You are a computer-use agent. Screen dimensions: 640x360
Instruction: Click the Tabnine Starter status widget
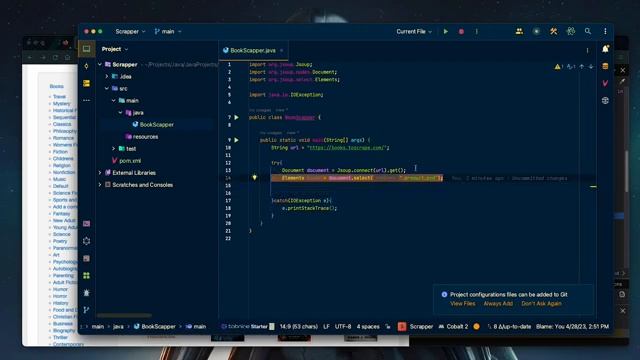click(247, 327)
